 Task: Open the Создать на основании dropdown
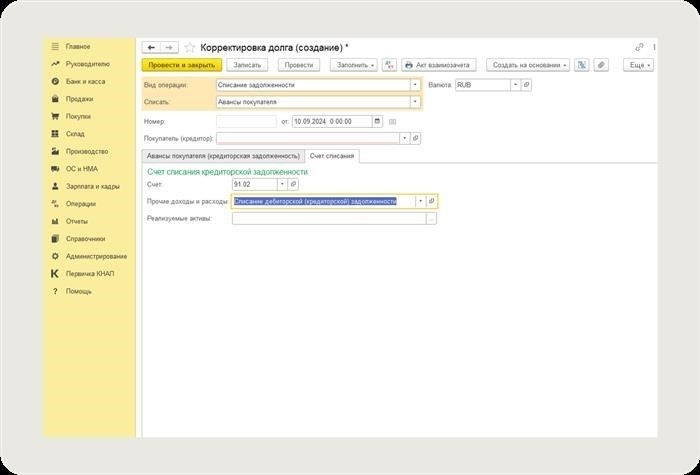coord(528,65)
